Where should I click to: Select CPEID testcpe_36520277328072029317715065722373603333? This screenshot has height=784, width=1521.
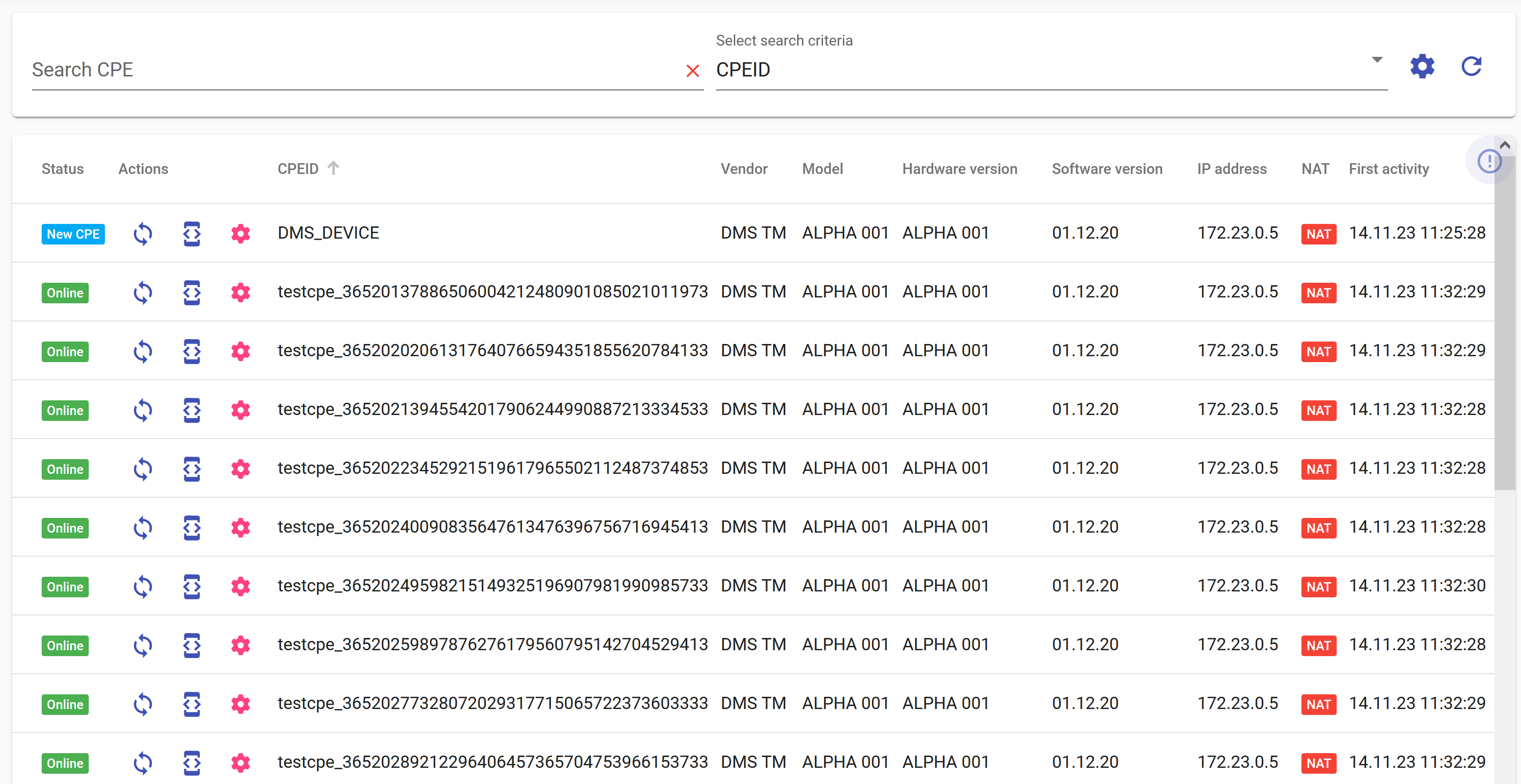point(493,703)
